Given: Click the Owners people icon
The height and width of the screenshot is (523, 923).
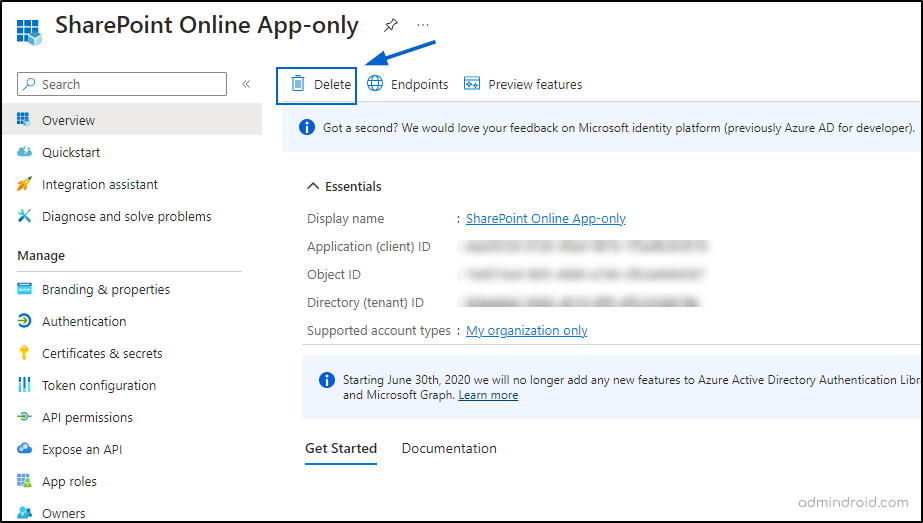Looking at the screenshot, I should (x=24, y=512).
